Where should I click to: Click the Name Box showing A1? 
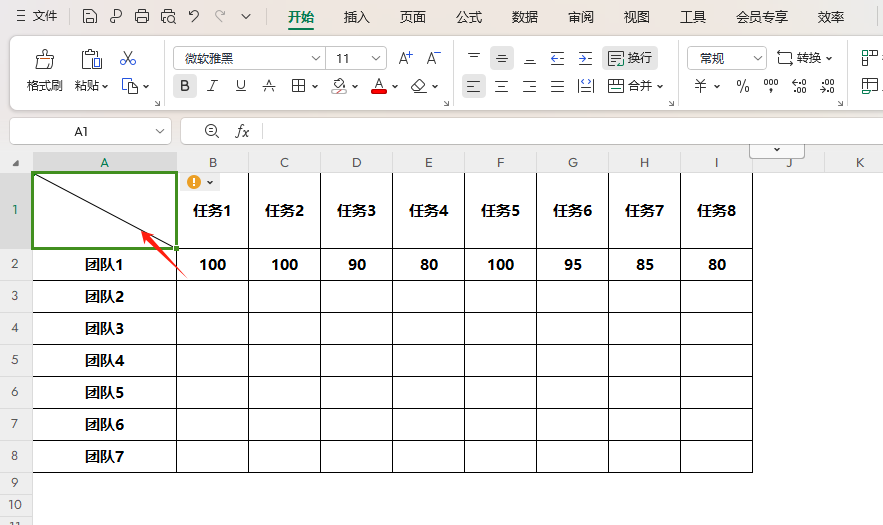point(90,131)
